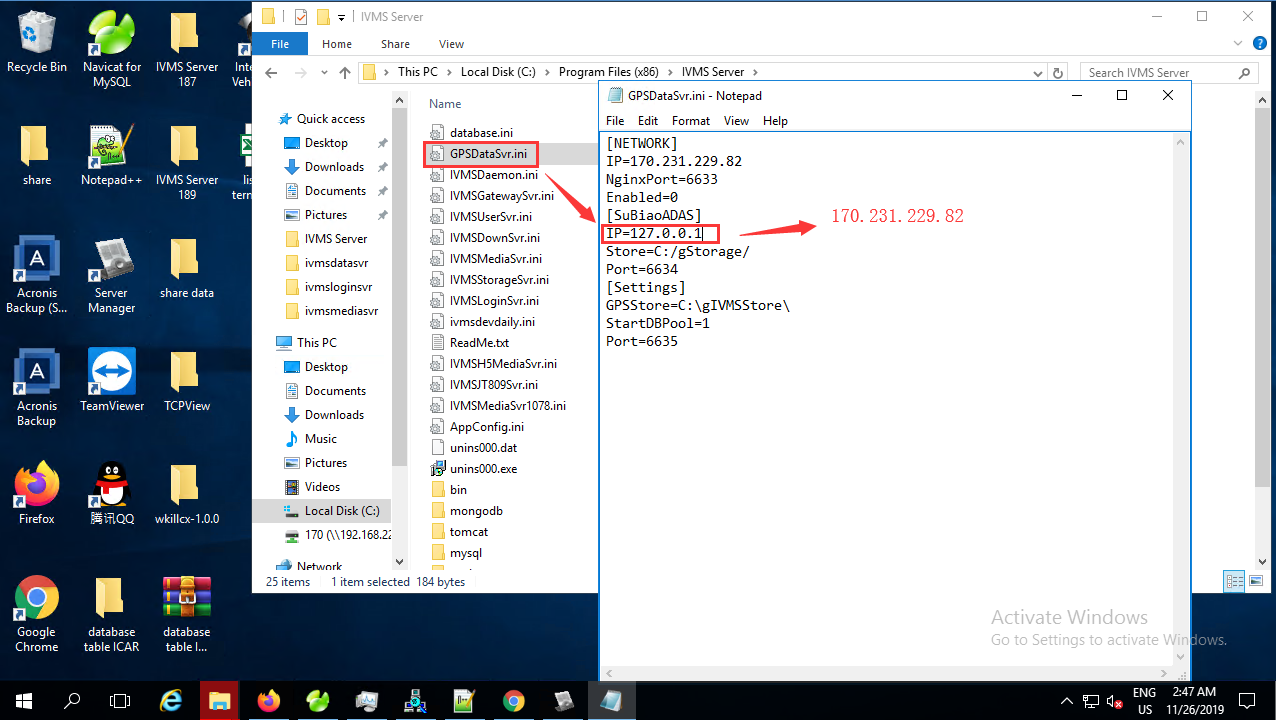Open the Action Center notifications icon
Viewport: 1276px width, 720px height.
[x=1247, y=700]
